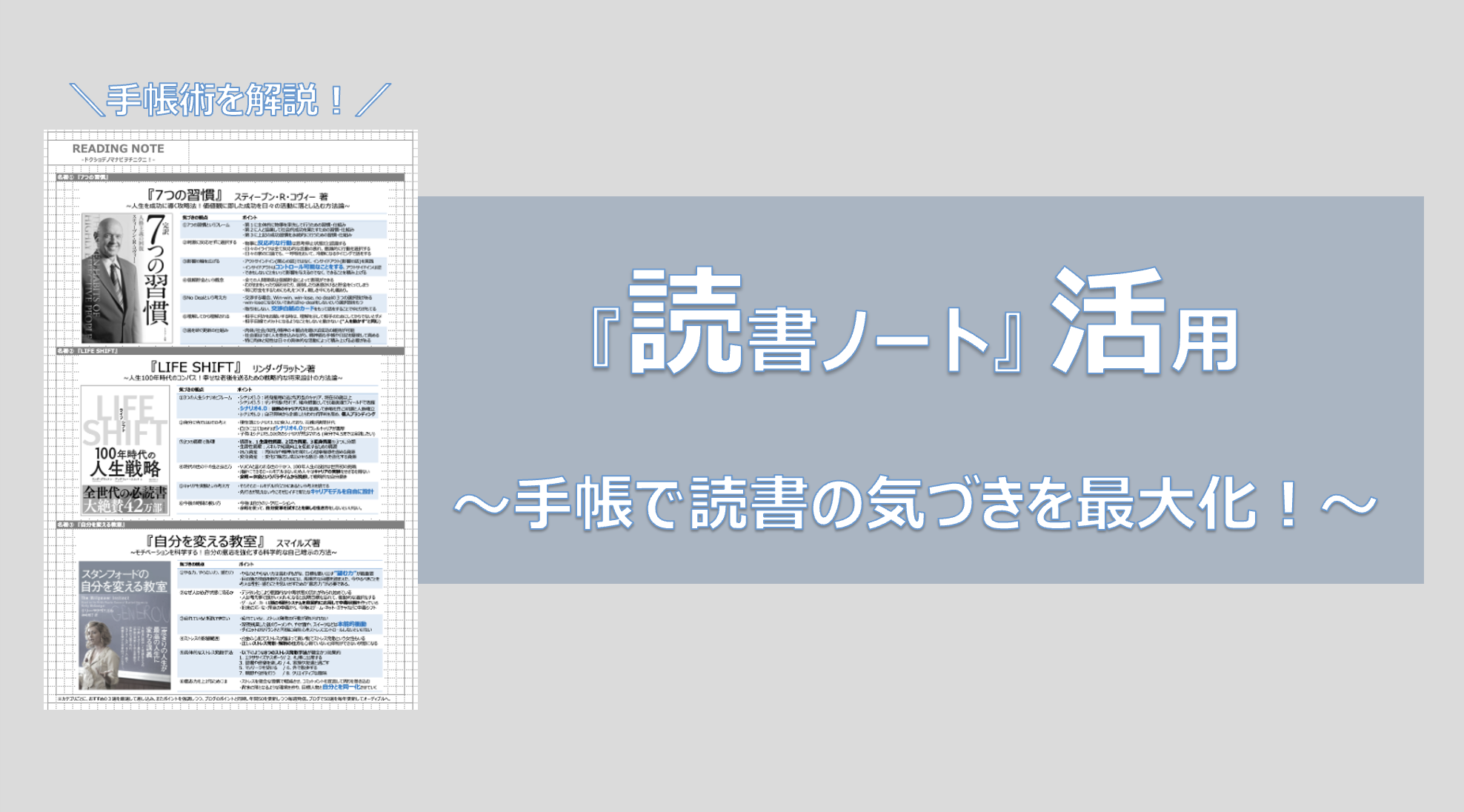The image size is (1464, 812).
Task: Click the 自分を変える教室 book cover
Action: click(x=125, y=625)
